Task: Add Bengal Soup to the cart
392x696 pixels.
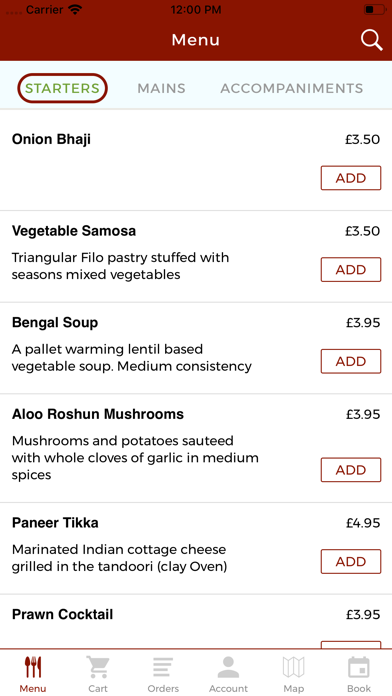Action: pyautogui.click(x=351, y=361)
